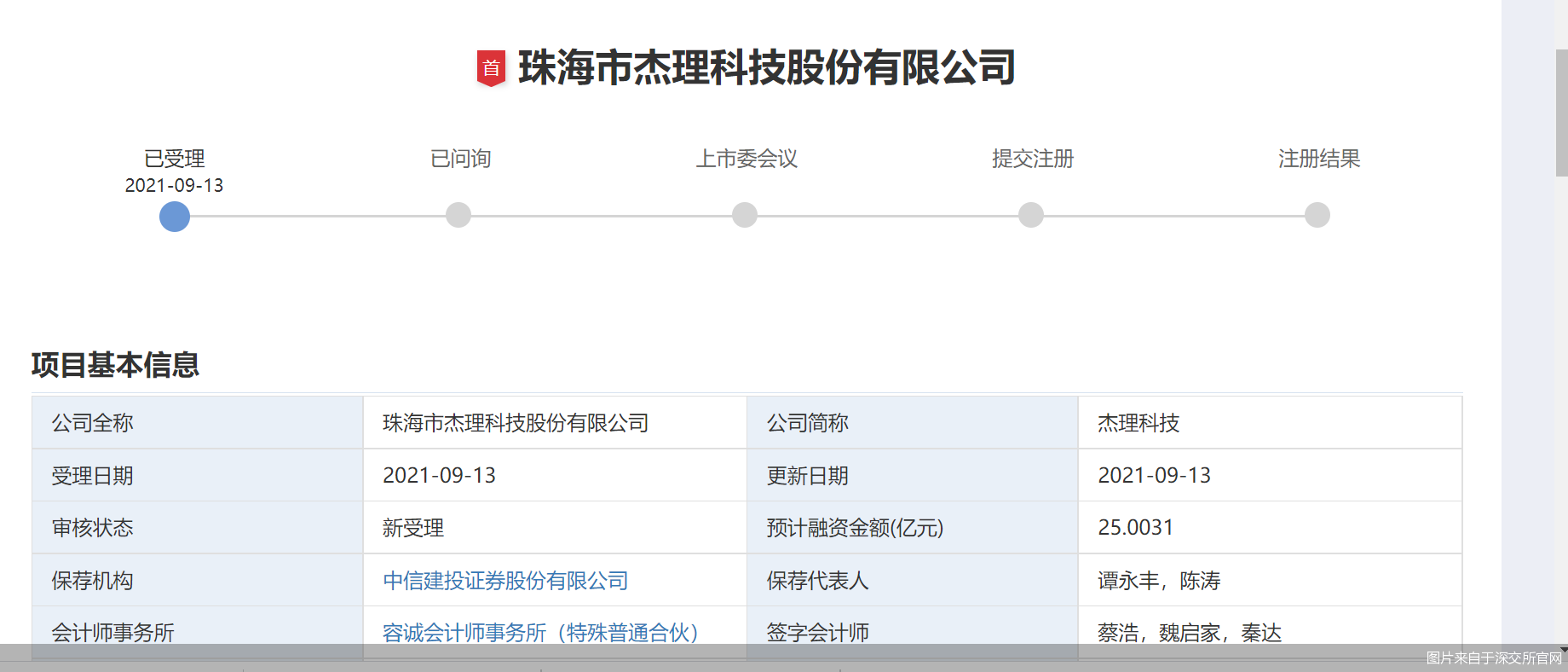The image size is (1568, 672).
Task: Click the 预计融资金额(亿元) label cell
Action: [x=913, y=528]
